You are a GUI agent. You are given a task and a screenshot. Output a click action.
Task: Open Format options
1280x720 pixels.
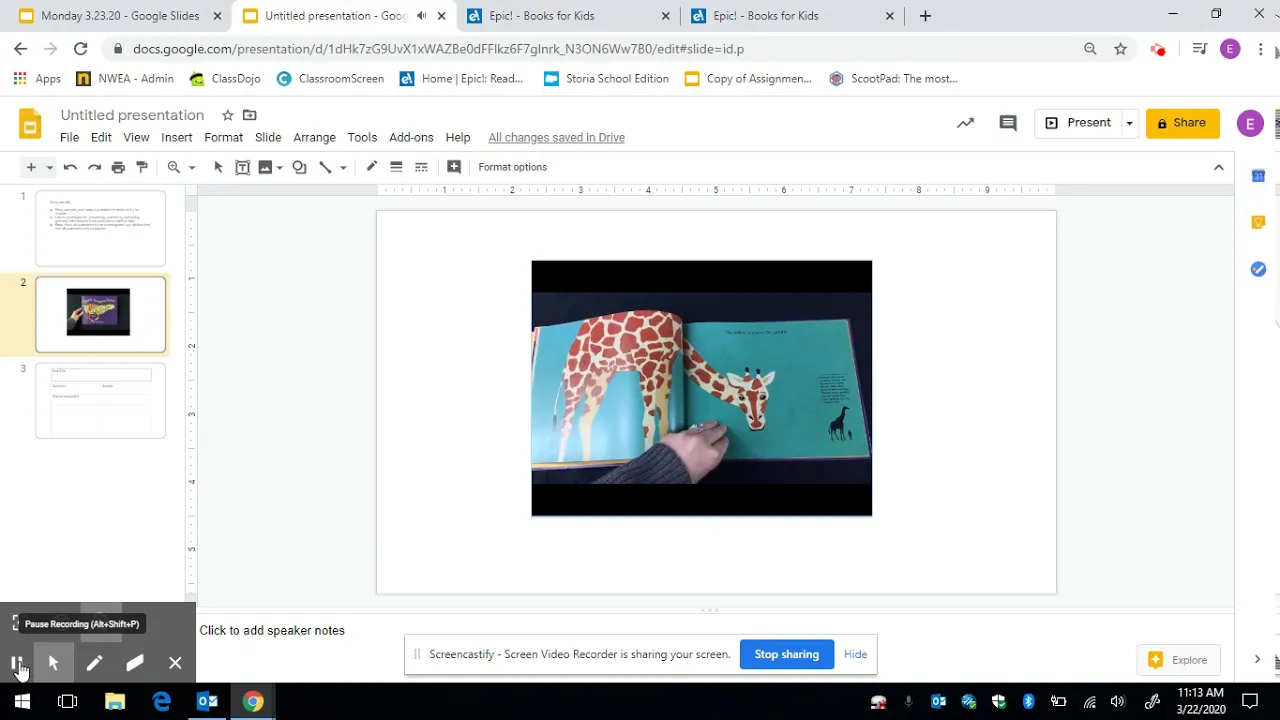(512, 167)
